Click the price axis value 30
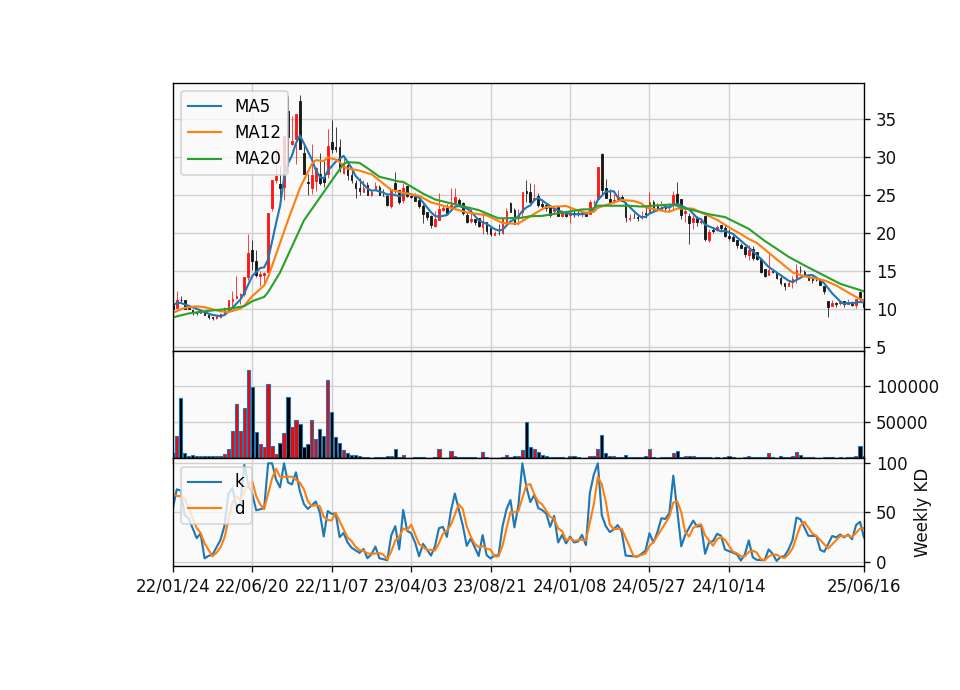Viewport: 960px width, 690px height. coord(885,158)
